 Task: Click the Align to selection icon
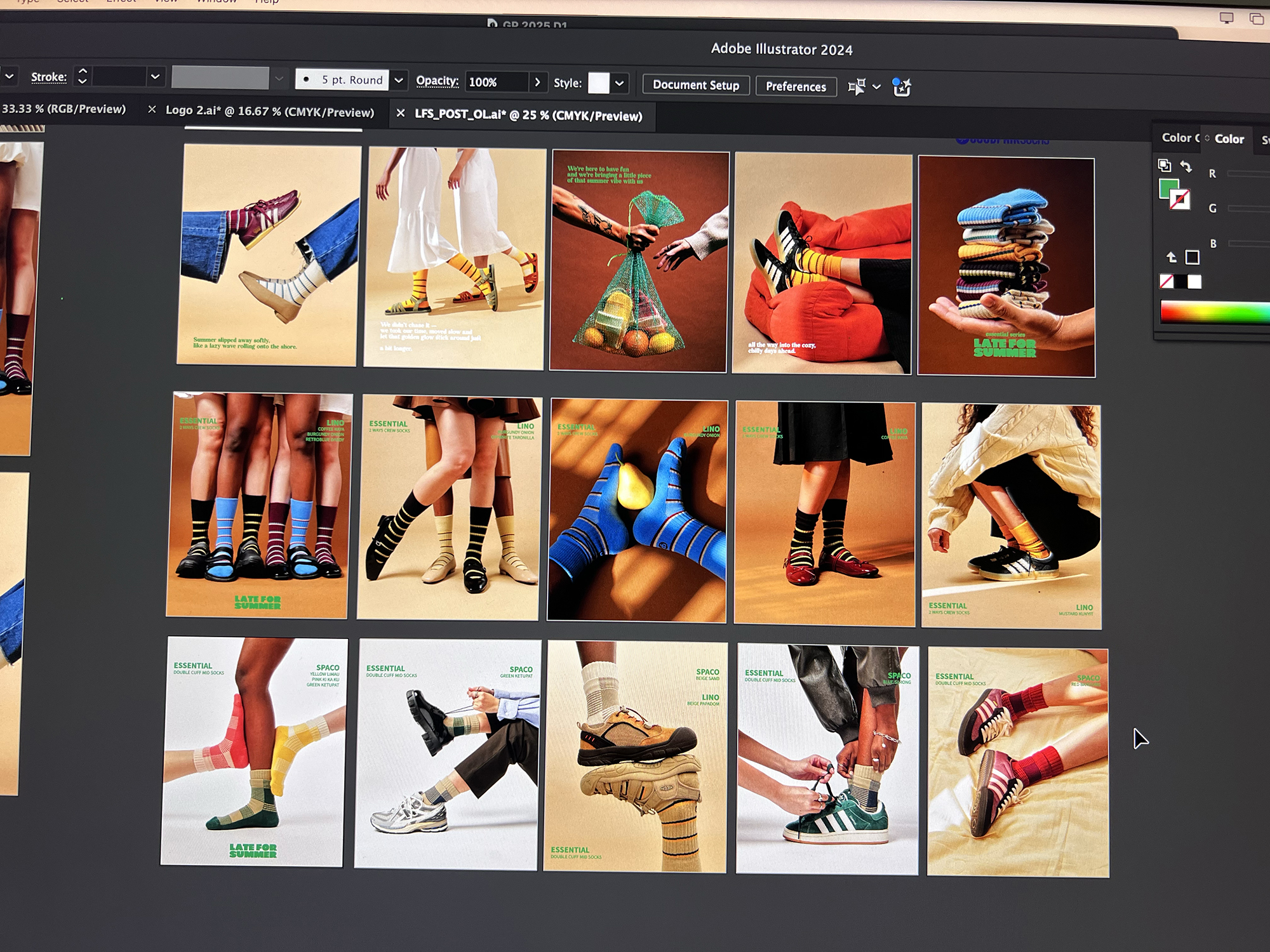(857, 86)
